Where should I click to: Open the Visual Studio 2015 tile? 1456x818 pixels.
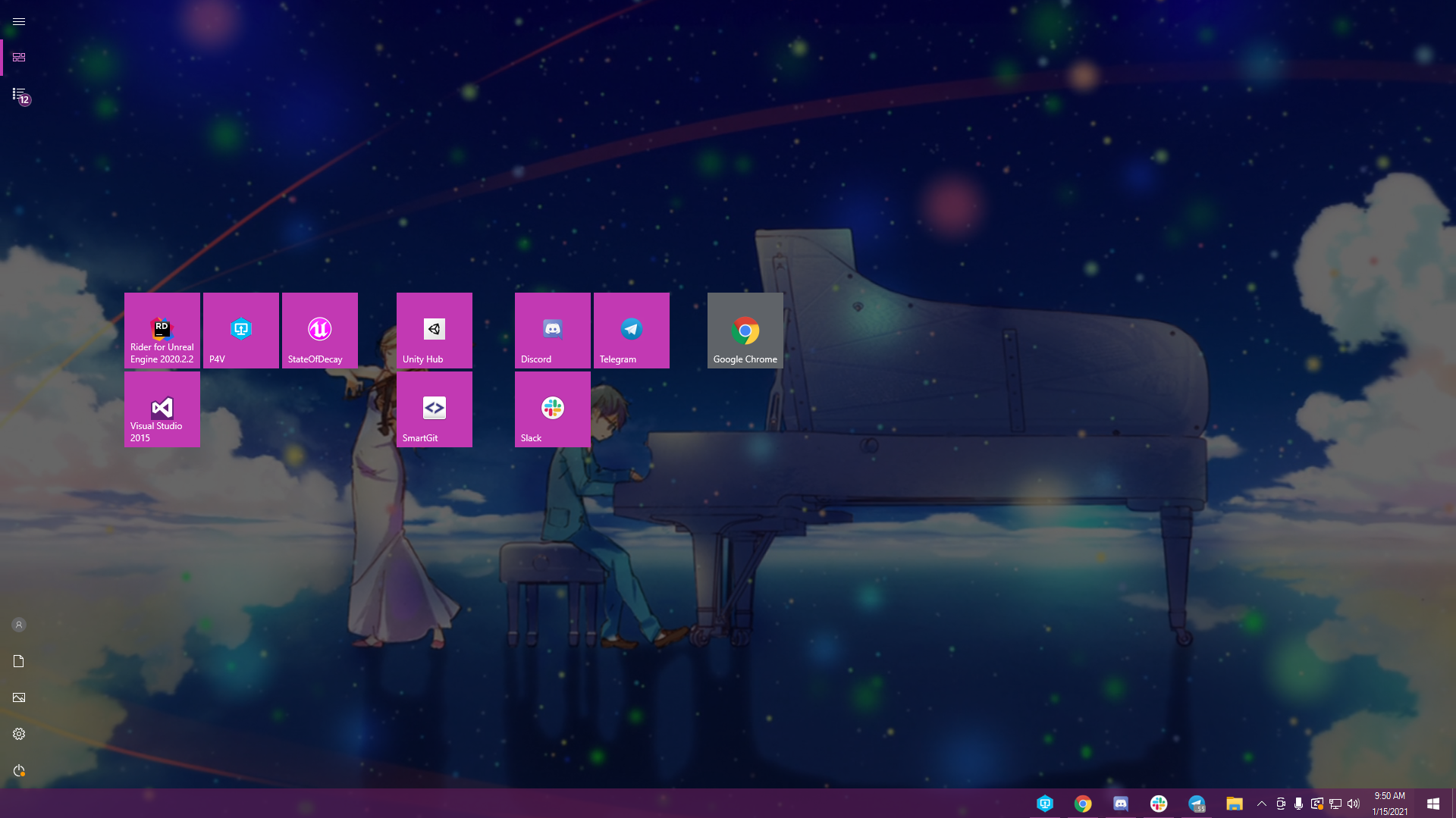click(x=162, y=409)
